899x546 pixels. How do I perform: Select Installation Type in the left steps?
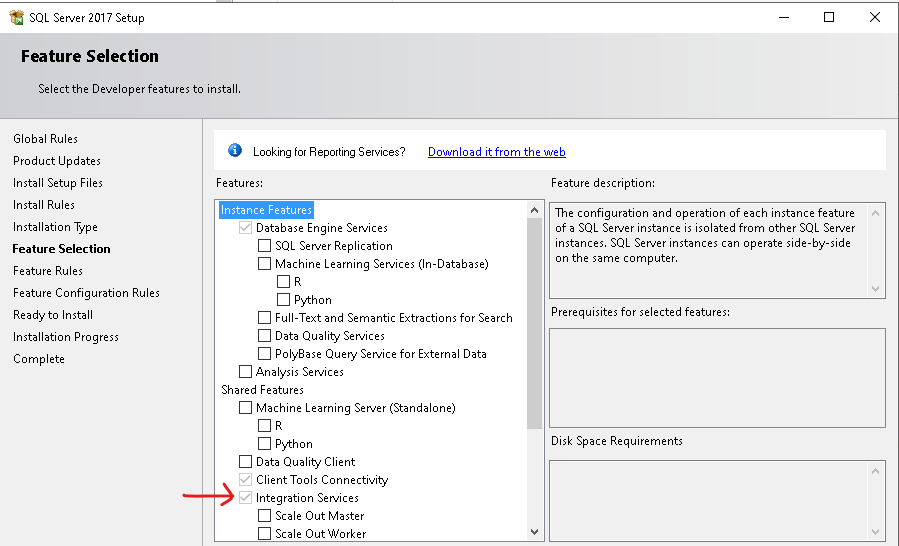coord(55,227)
